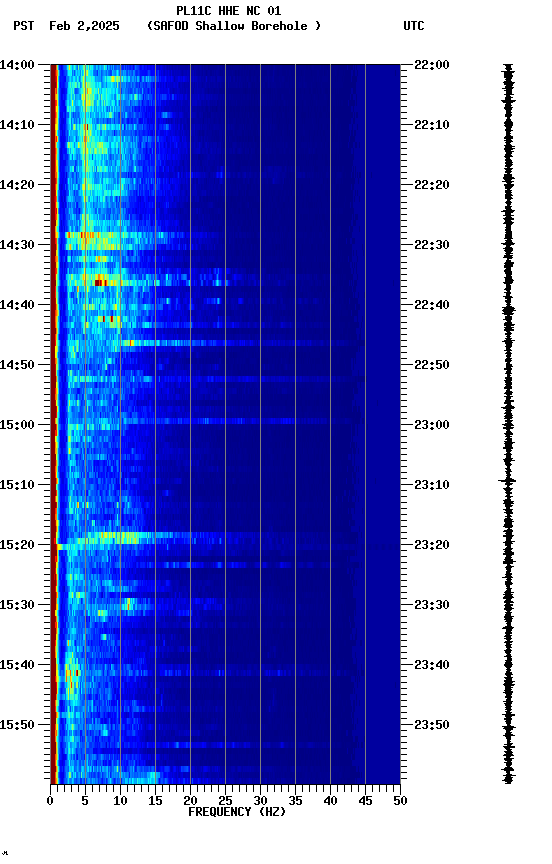Viewport: 552px width, 864px height.
Task: Click the 45 Hz frequency tick label
Action: [x=365, y=801]
